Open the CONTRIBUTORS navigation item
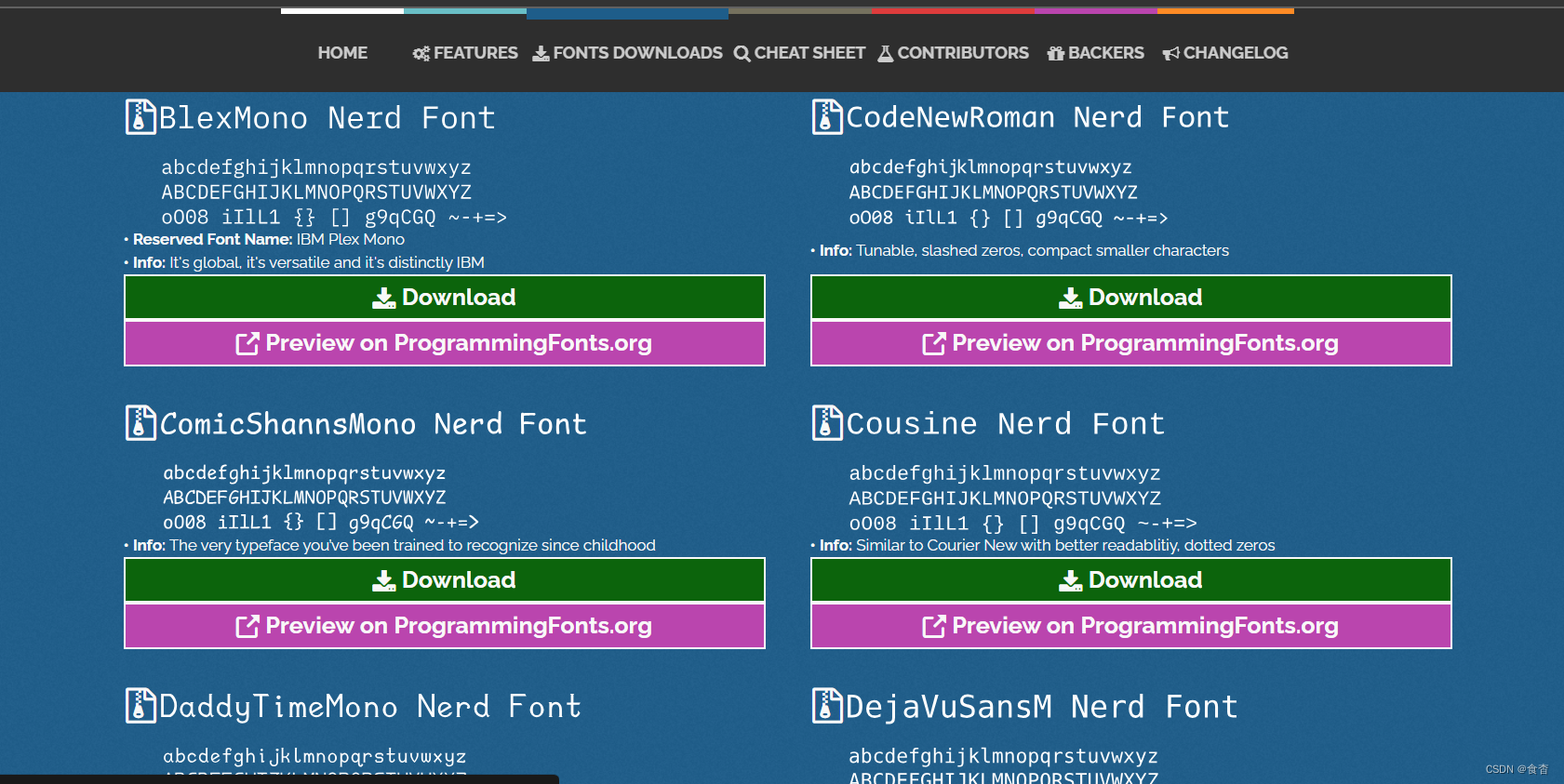This screenshot has height=784, width=1564. pyautogui.click(x=954, y=53)
